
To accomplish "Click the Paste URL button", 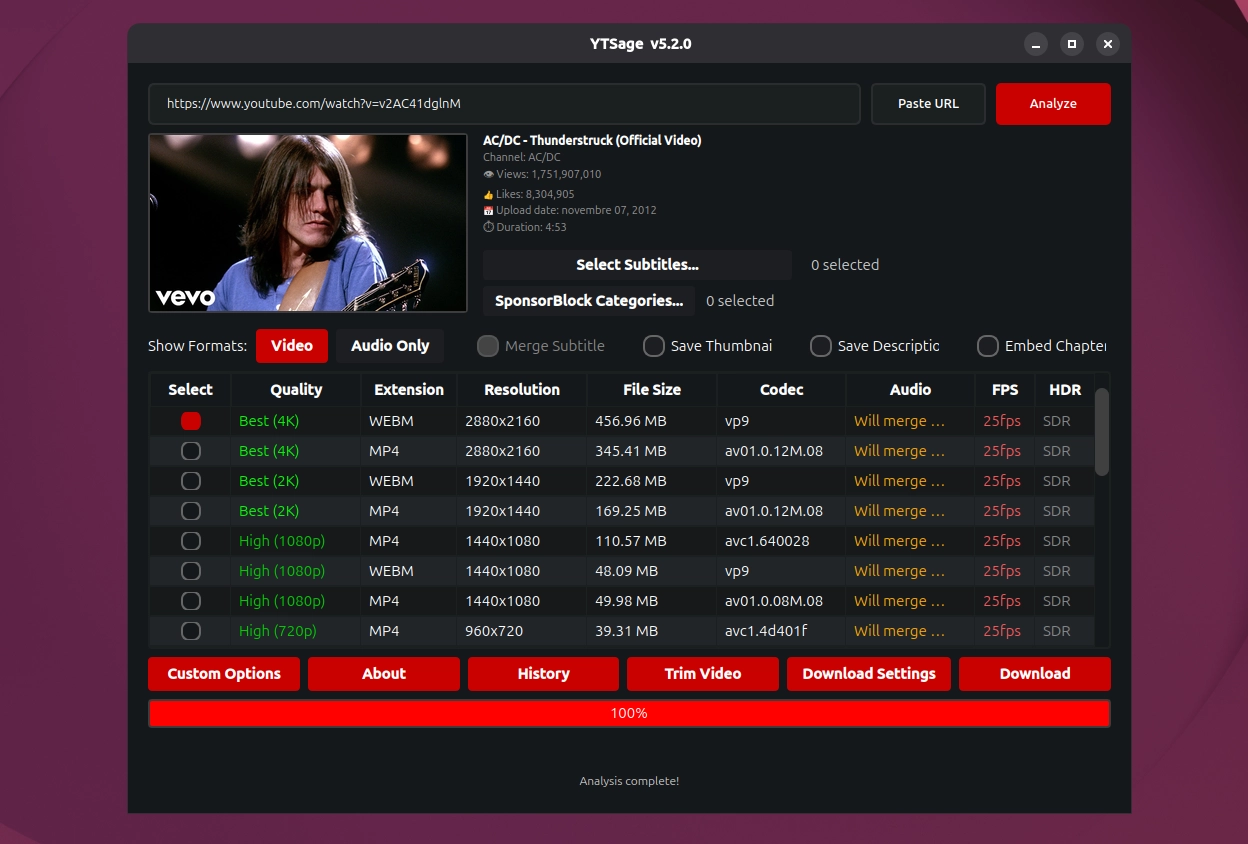I will (x=928, y=104).
